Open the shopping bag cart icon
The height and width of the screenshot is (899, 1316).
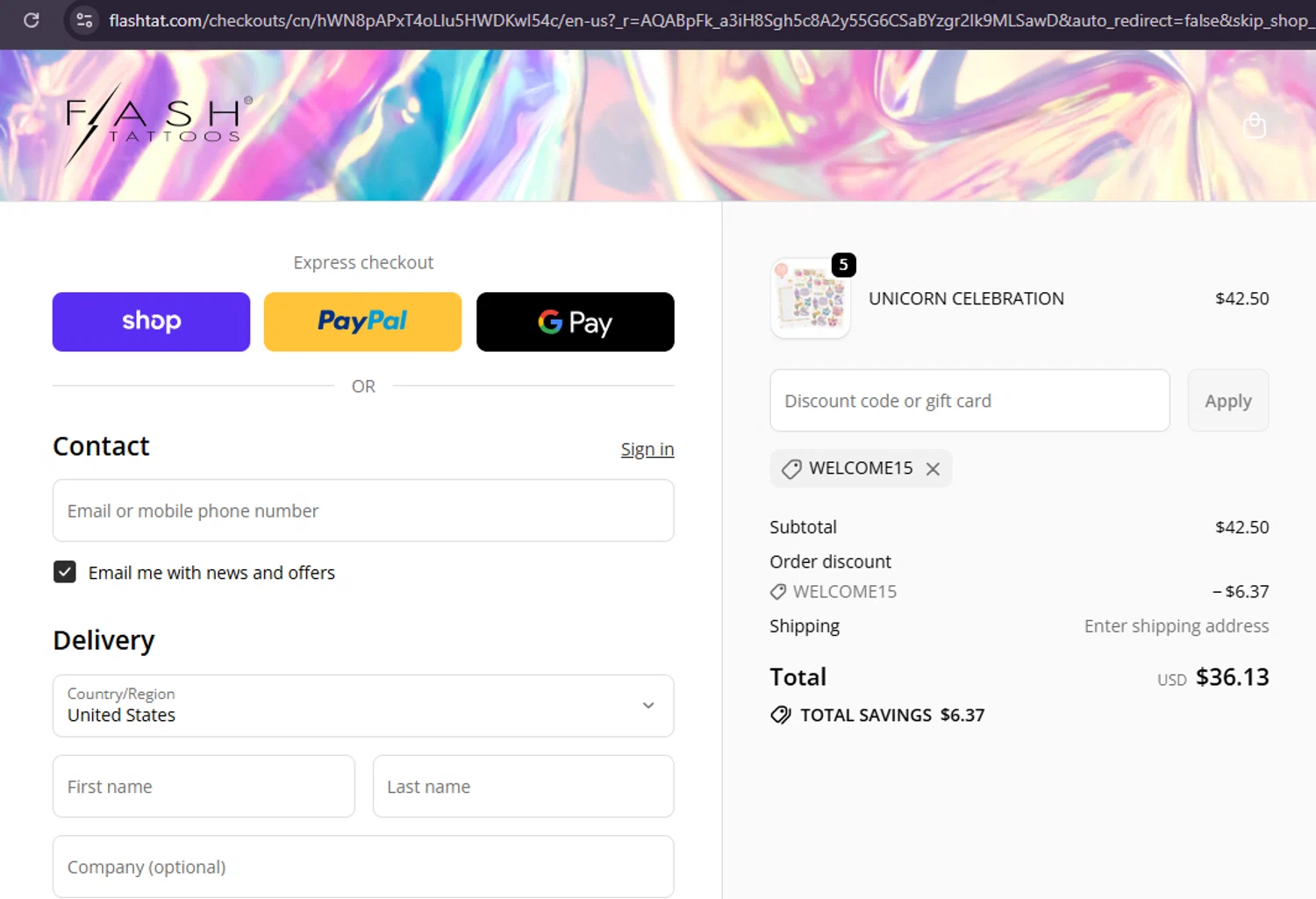[x=1255, y=125]
